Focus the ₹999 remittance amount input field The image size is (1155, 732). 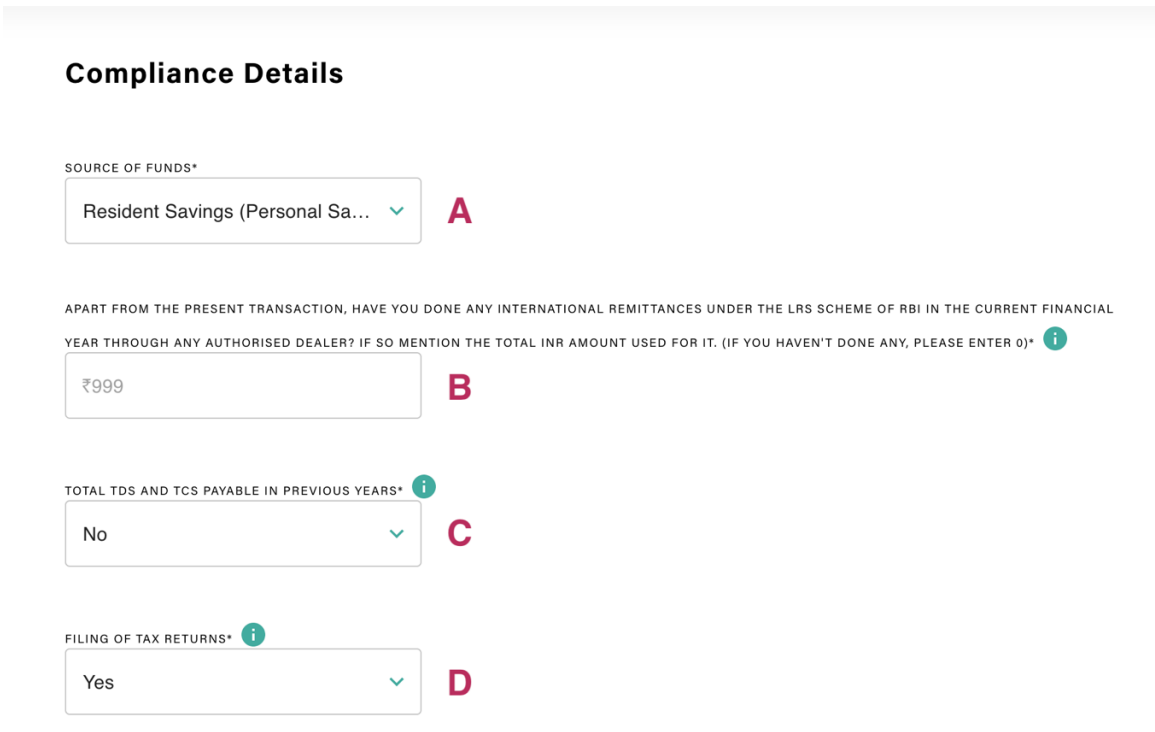tap(243, 386)
